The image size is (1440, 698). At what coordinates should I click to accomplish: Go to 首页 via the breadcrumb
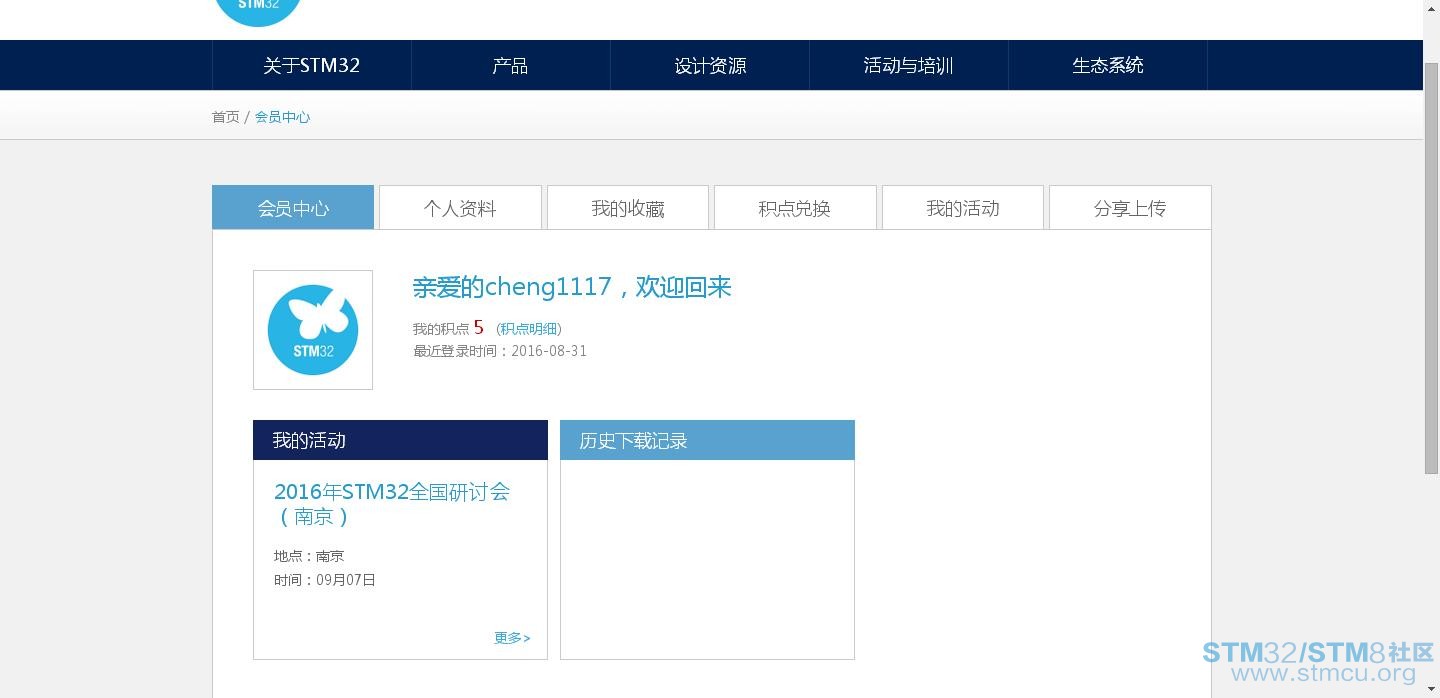(226, 117)
